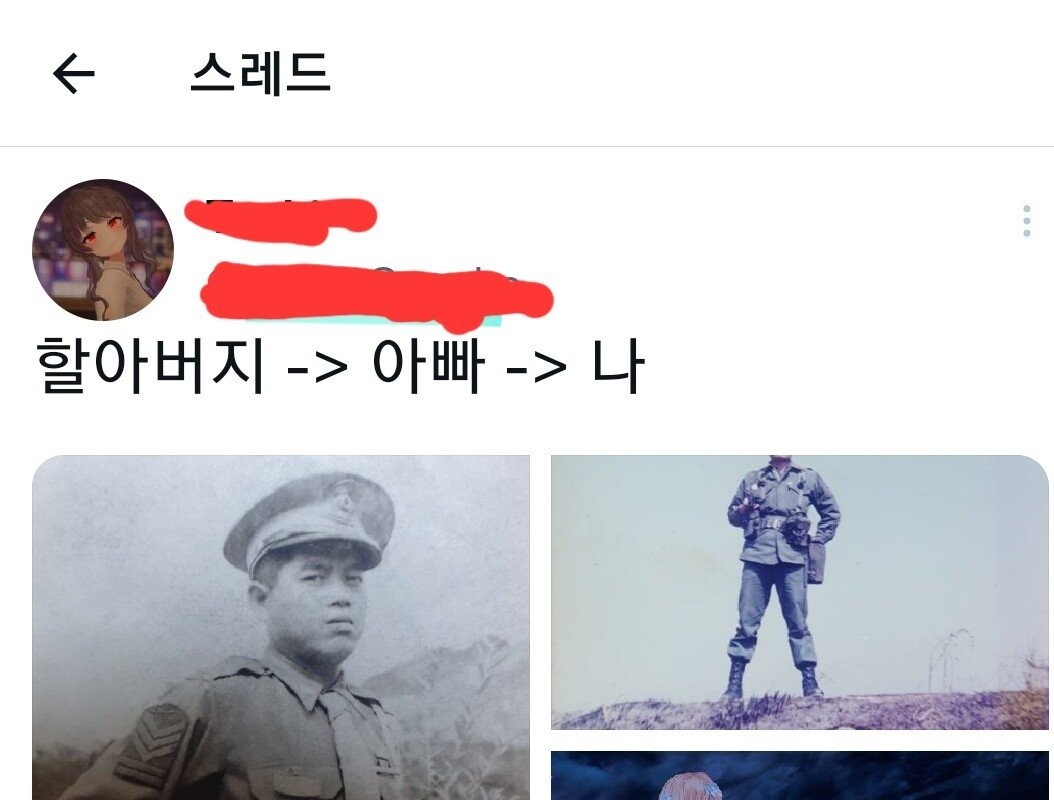Open the dark blue third photo
The width and height of the screenshot is (1054, 800).
point(800,776)
